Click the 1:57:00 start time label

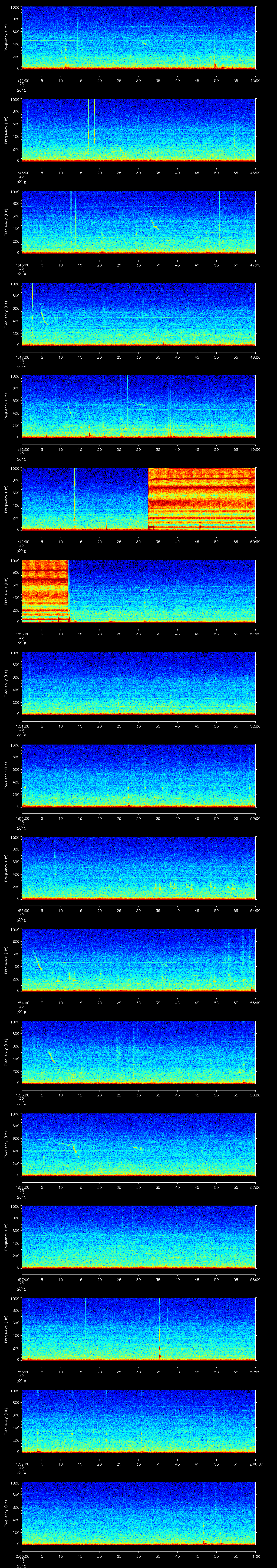click(x=22, y=1279)
